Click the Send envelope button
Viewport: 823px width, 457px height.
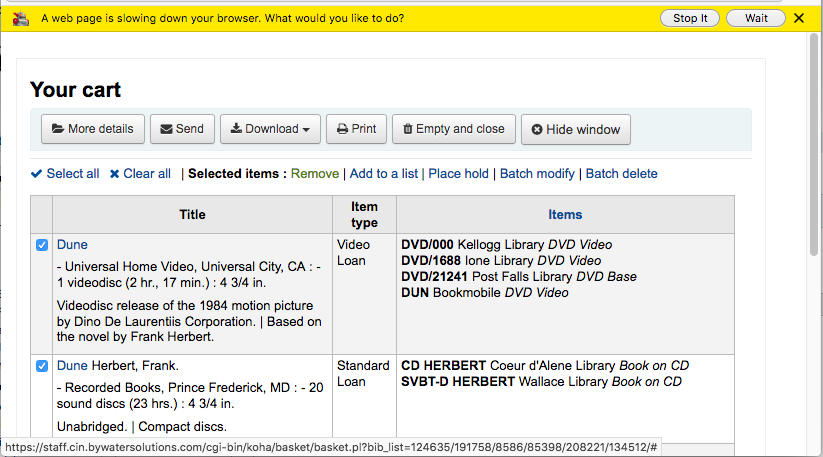(x=182, y=129)
